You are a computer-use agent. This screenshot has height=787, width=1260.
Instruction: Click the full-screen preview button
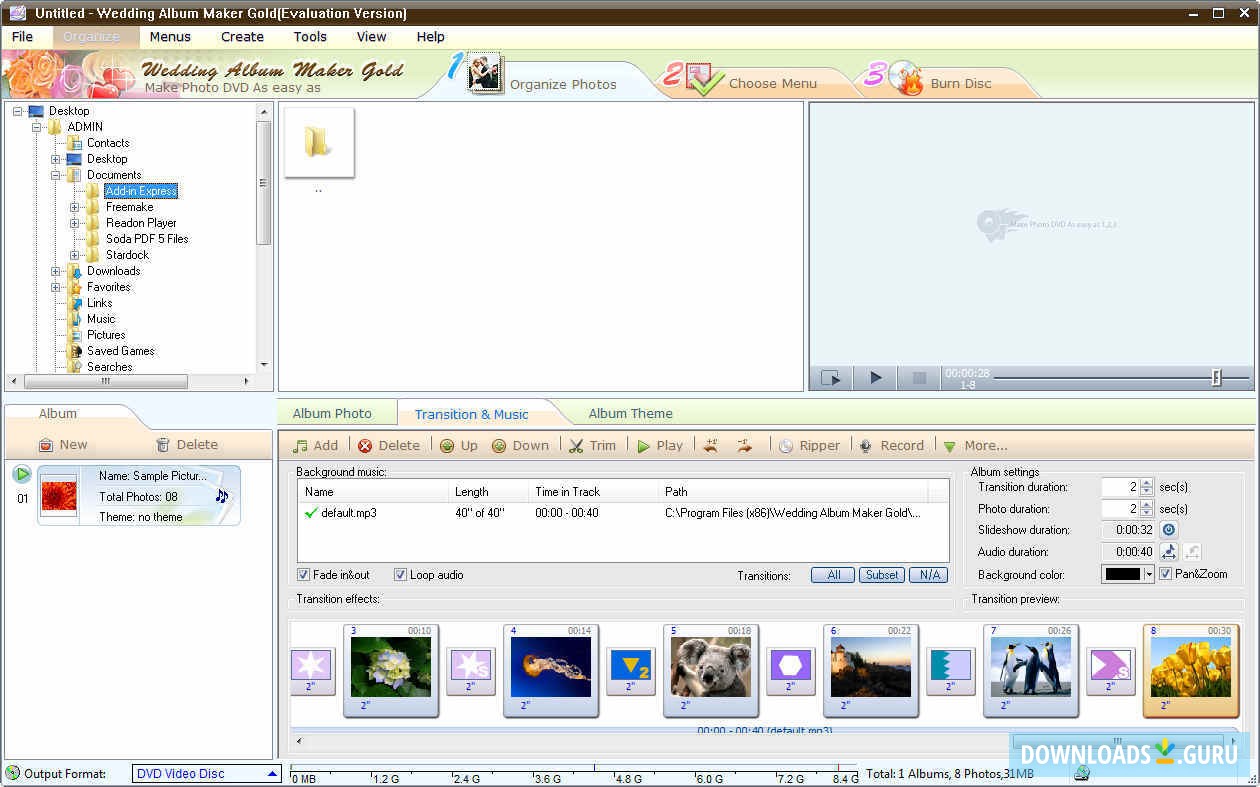tap(831, 378)
